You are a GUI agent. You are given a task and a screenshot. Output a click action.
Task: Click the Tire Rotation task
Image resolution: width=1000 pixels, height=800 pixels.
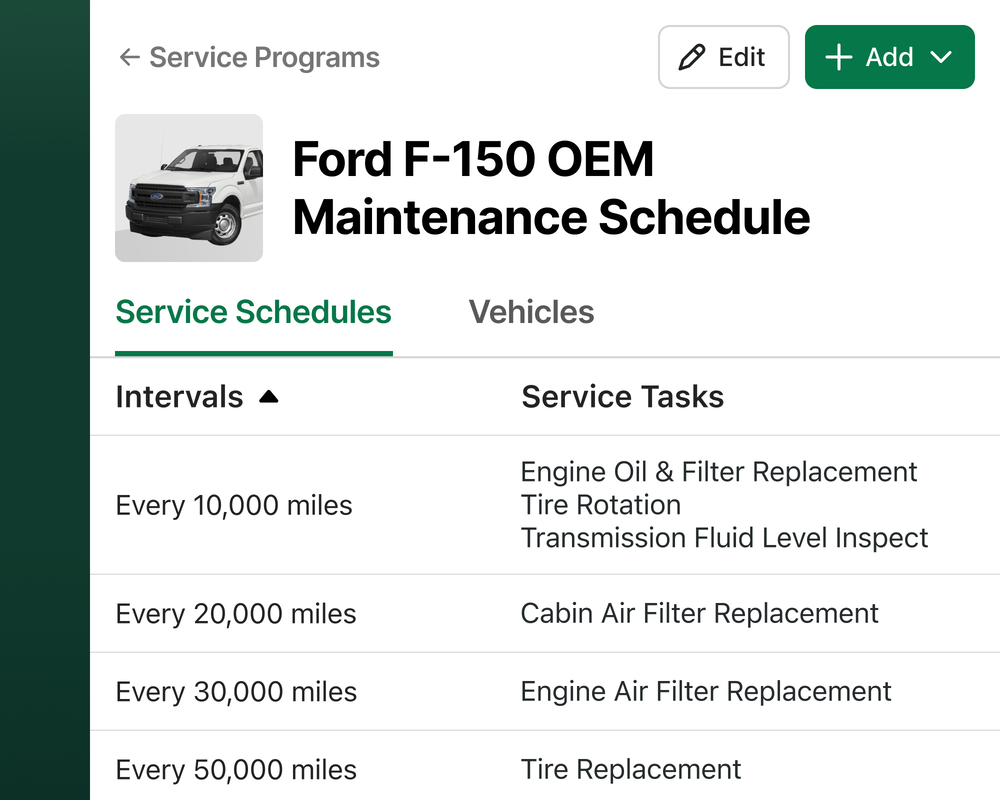click(x=601, y=505)
